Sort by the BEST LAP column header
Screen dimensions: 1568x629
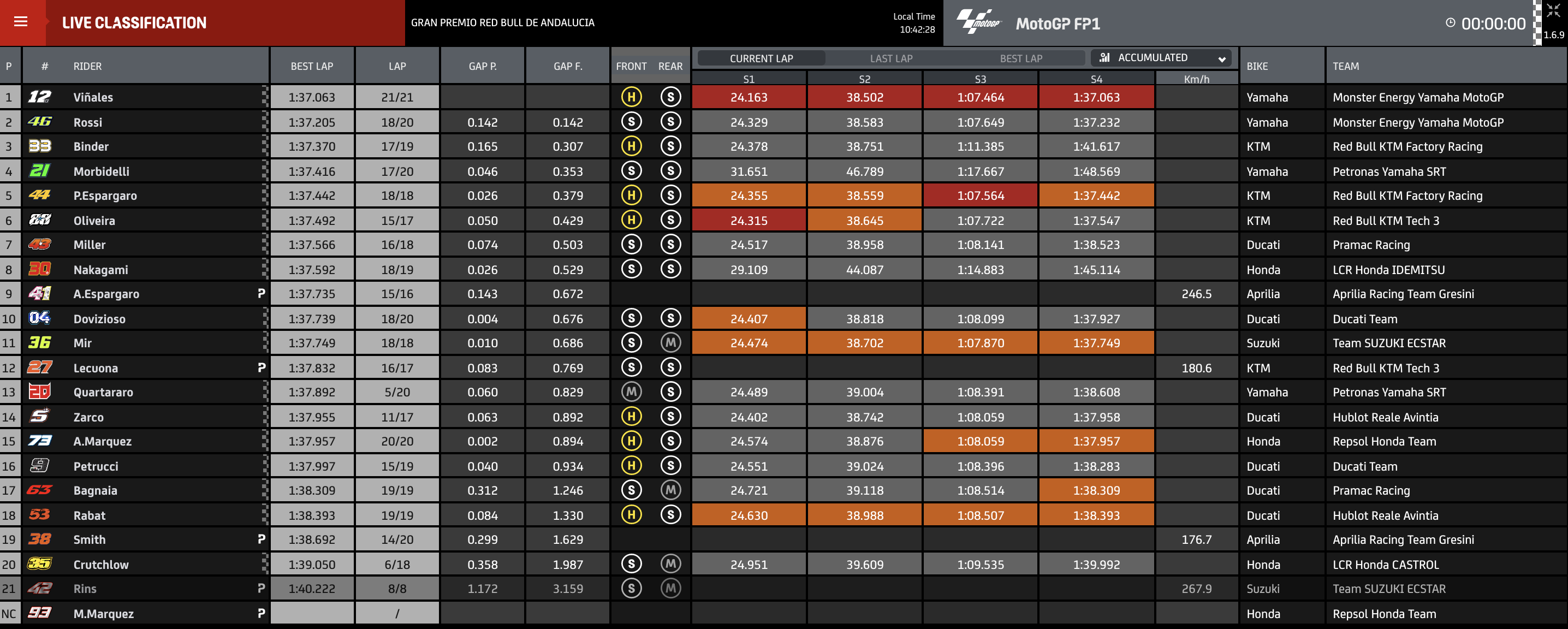pos(312,66)
